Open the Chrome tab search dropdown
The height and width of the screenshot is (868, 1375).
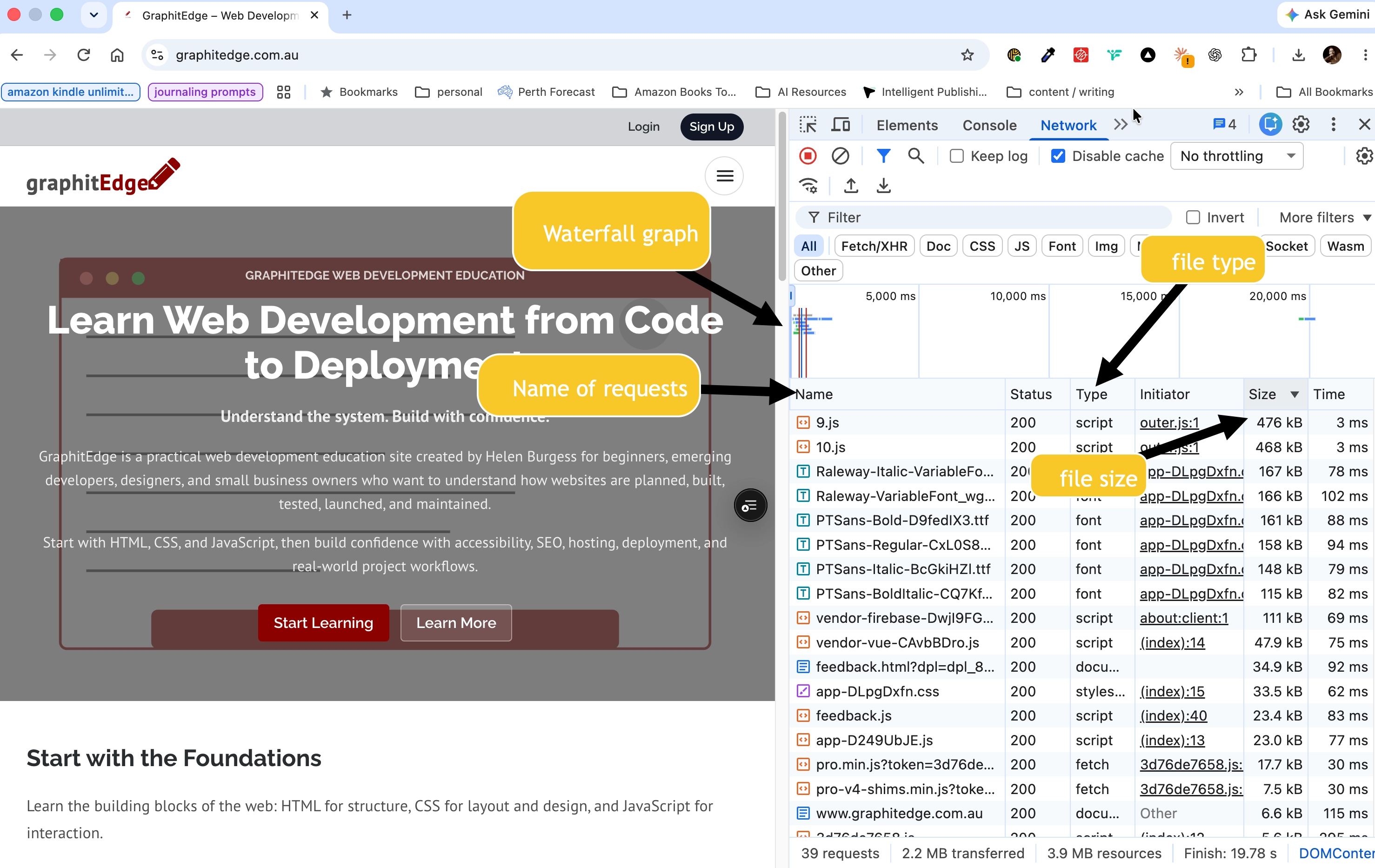pyautogui.click(x=93, y=15)
